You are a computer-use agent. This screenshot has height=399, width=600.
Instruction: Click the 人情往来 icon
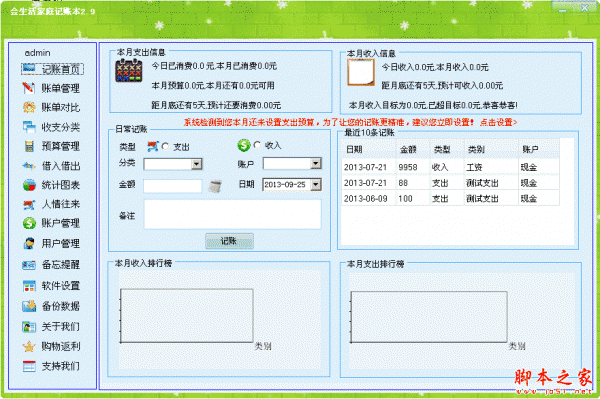coord(29,204)
